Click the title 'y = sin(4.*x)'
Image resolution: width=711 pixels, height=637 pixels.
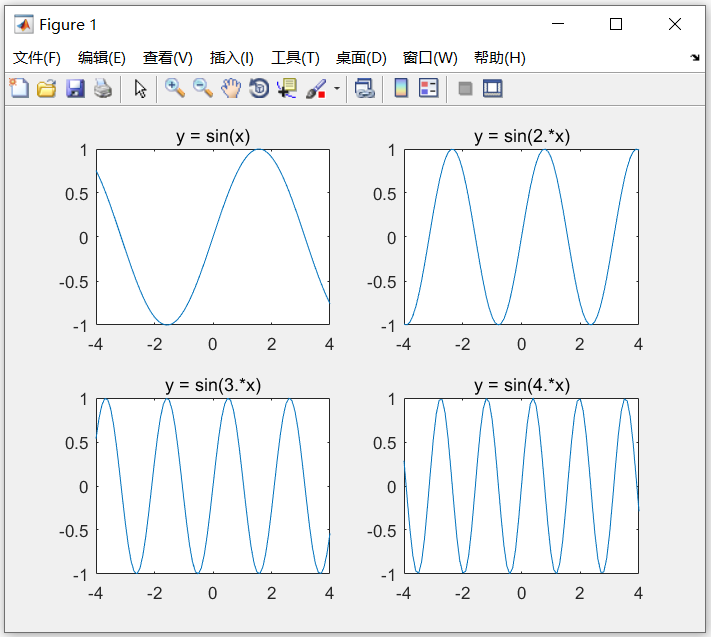522,385
